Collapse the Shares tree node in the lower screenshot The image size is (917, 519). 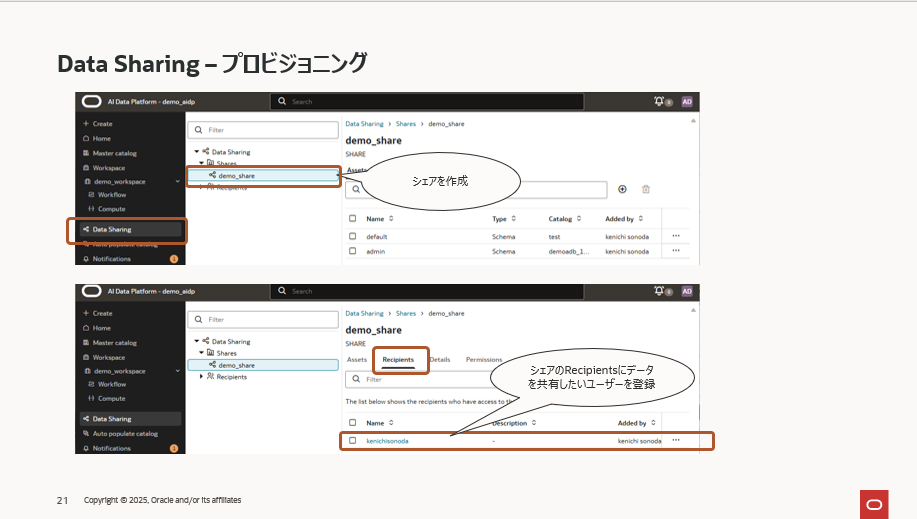202,353
